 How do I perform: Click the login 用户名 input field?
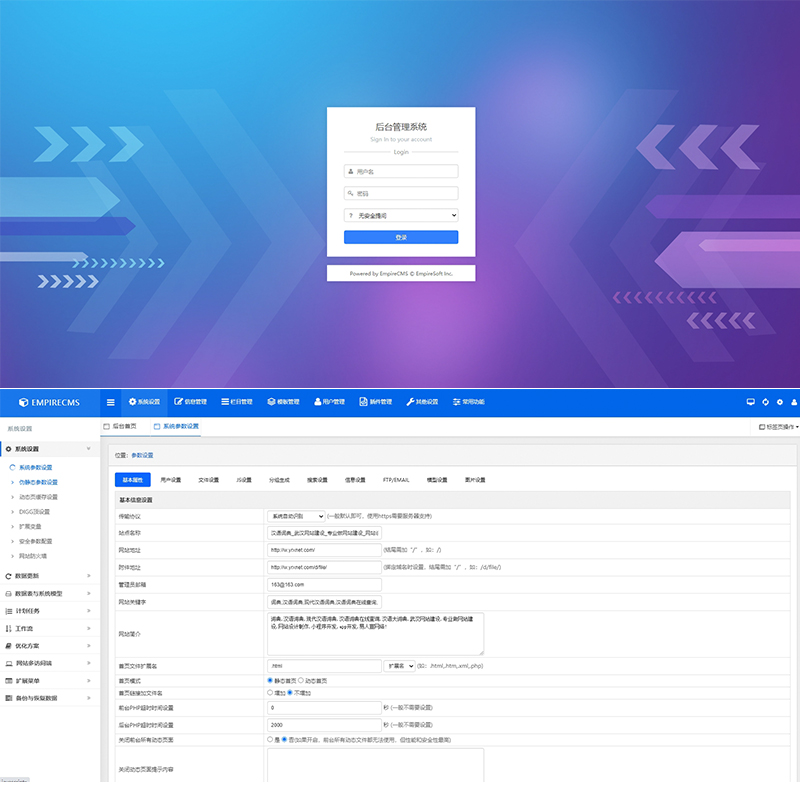point(401,171)
